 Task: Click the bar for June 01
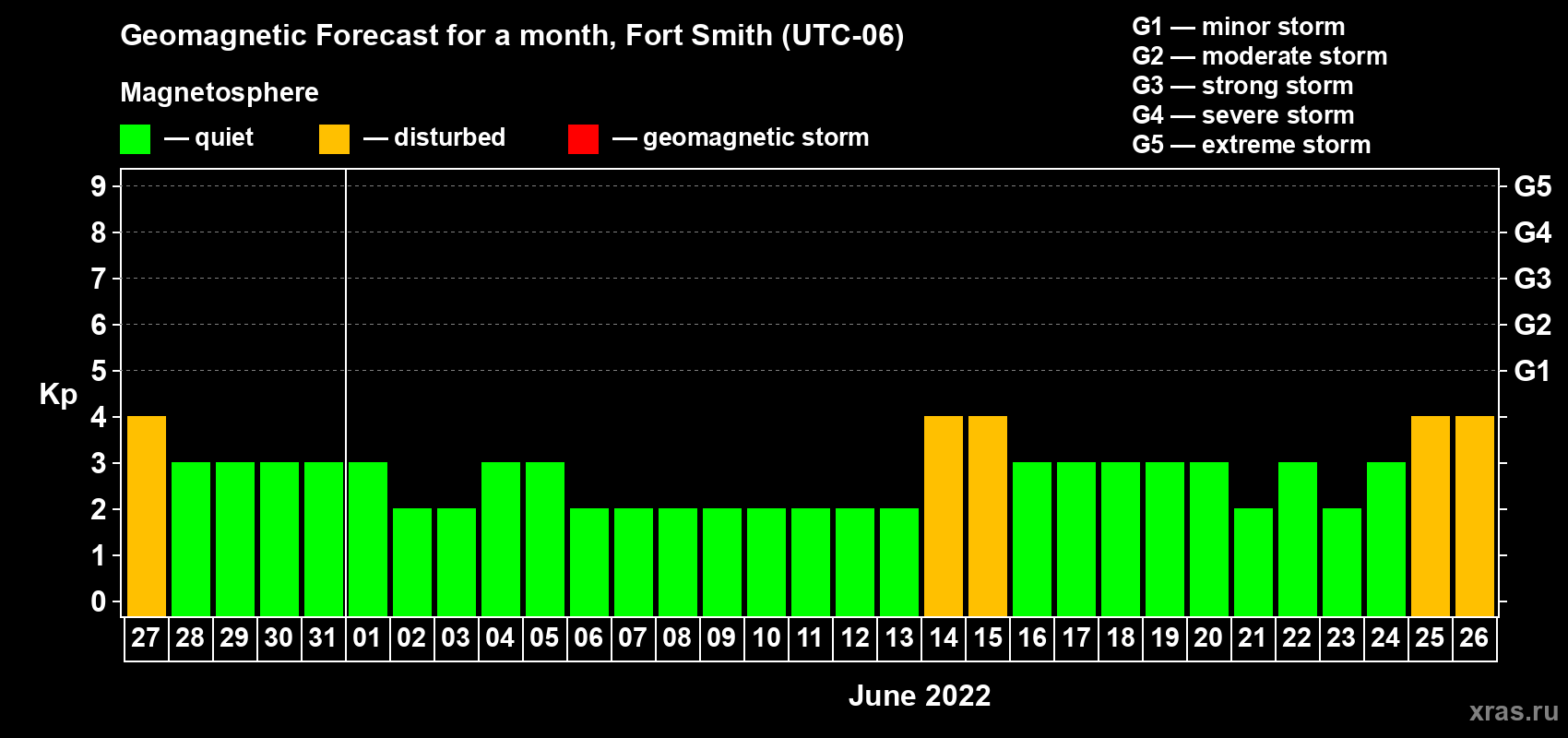[368, 539]
